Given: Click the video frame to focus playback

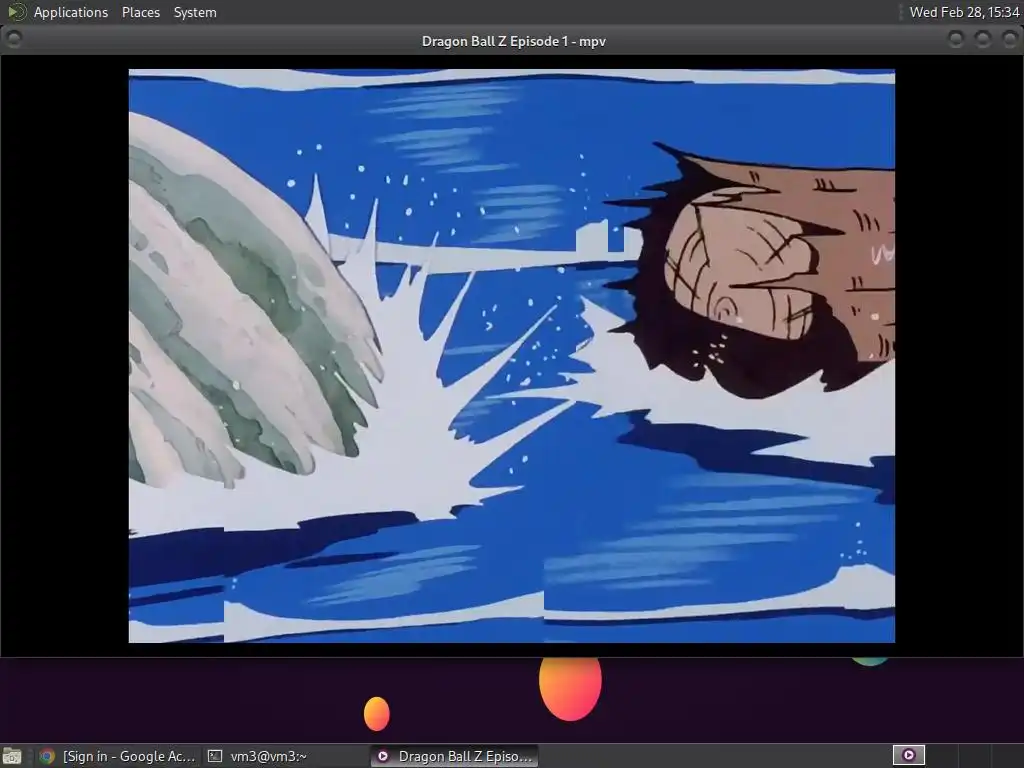Looking at the screenshot, I should click(x=511, y=355).
